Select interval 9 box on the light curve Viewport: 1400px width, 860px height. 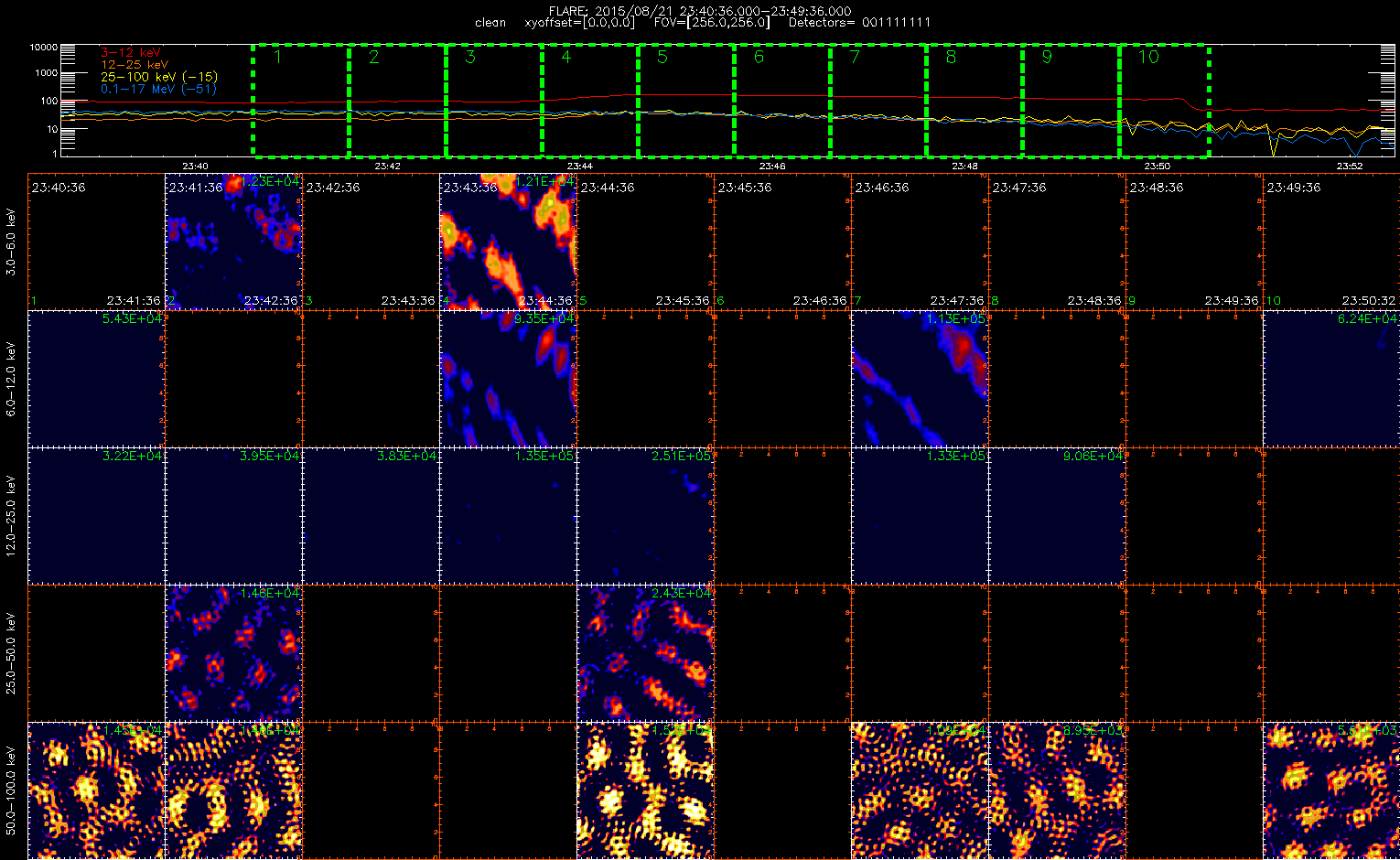tap(1072, 100)
